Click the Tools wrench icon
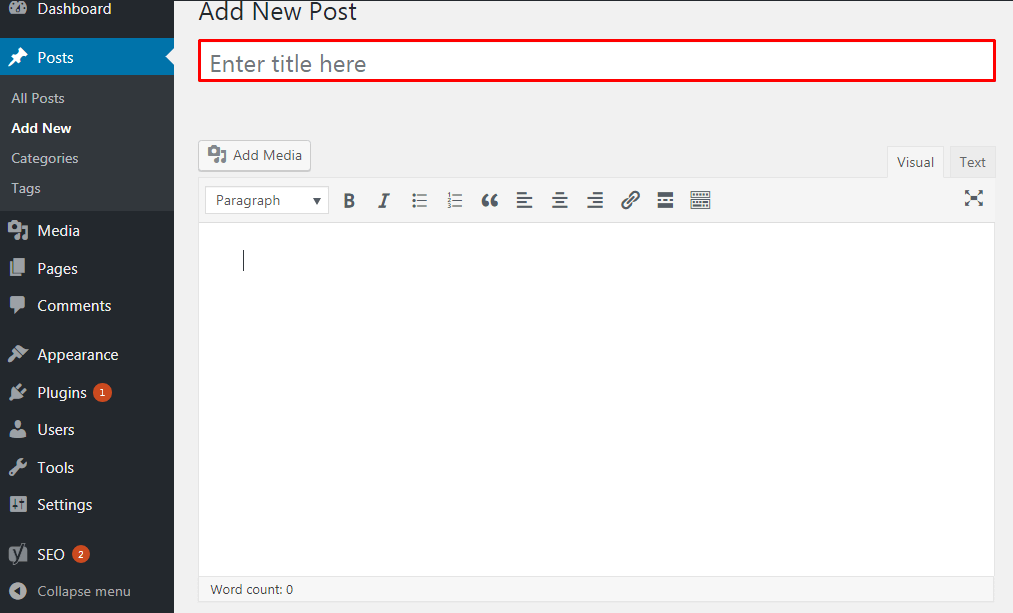1013x613 pixels. pyautogui.click(x=18, y=467)
